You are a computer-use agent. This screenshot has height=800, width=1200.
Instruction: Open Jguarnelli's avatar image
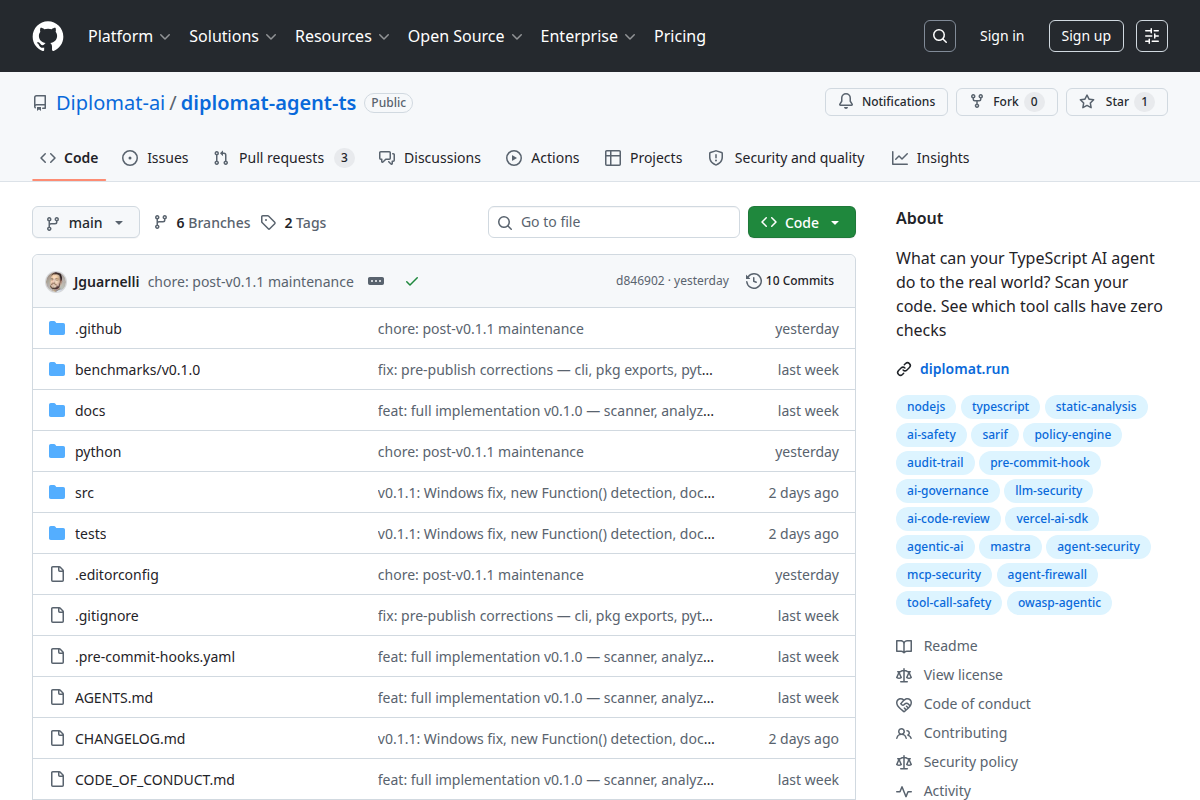(56, 281)
